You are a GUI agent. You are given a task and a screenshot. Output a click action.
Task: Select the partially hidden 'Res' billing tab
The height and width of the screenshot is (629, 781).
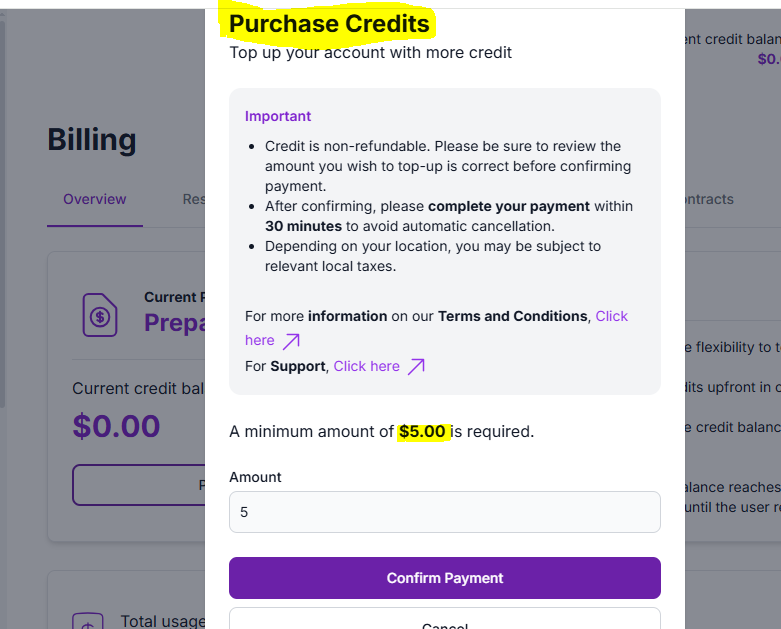194,199
